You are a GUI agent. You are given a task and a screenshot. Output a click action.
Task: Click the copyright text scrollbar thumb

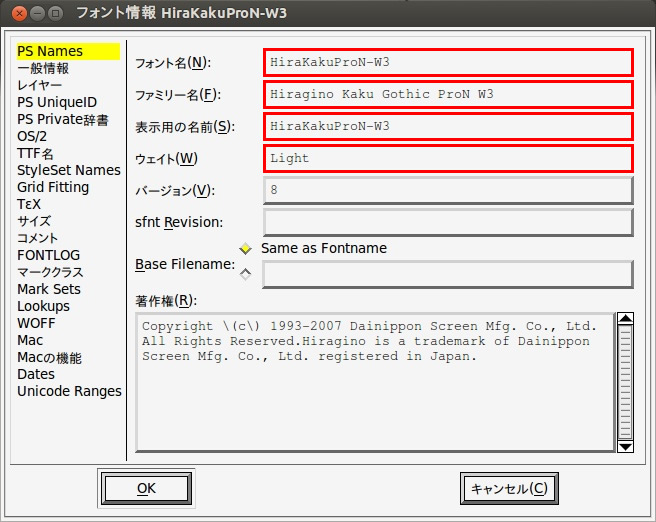[x=625, y=383]
